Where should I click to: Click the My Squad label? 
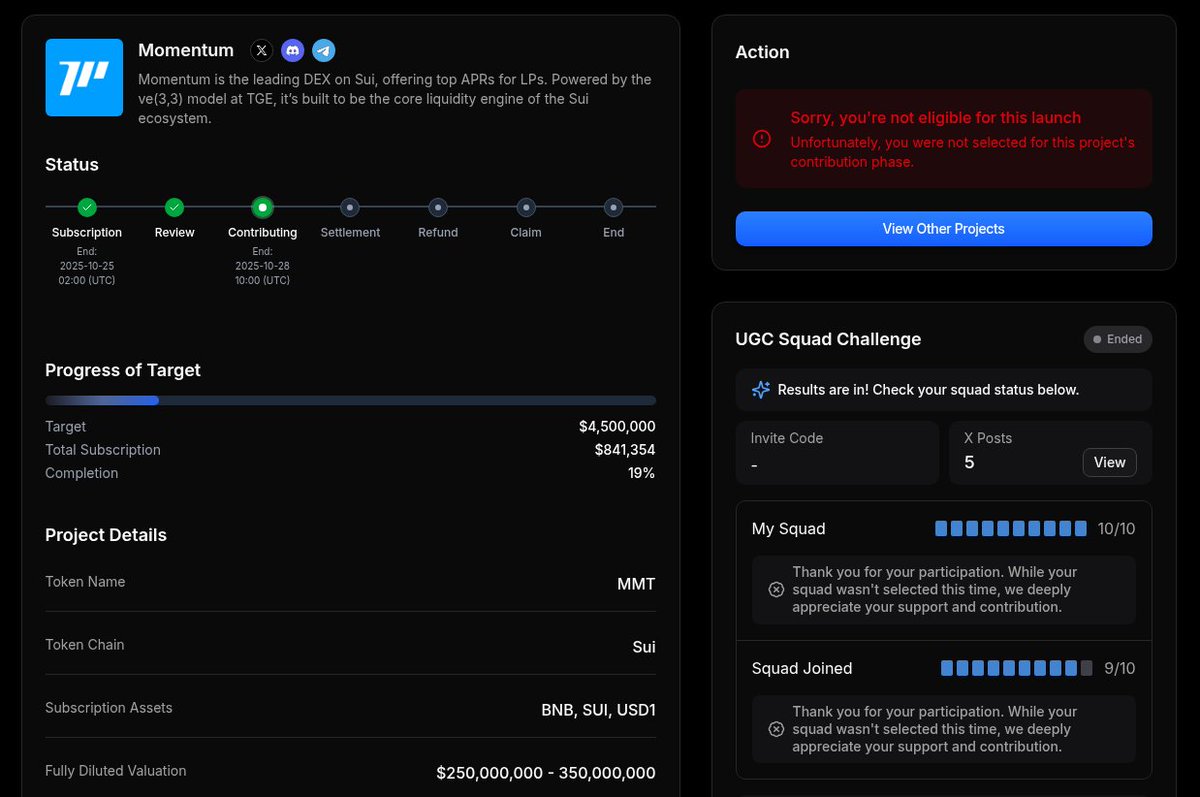[789, 529]
